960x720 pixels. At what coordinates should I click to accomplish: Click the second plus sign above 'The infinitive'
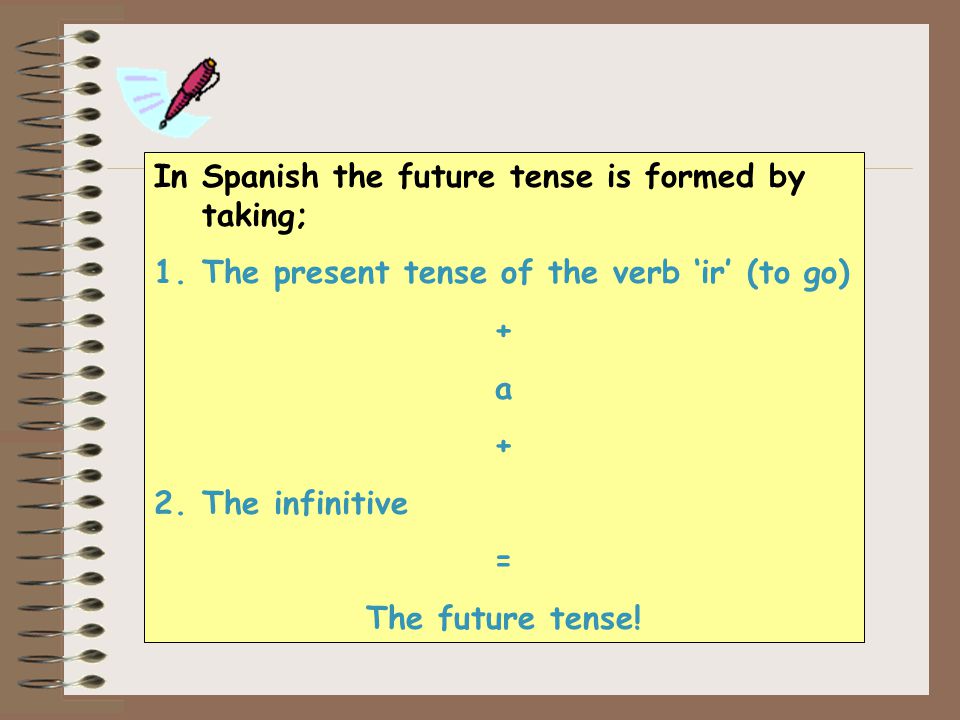coord(503,446)
